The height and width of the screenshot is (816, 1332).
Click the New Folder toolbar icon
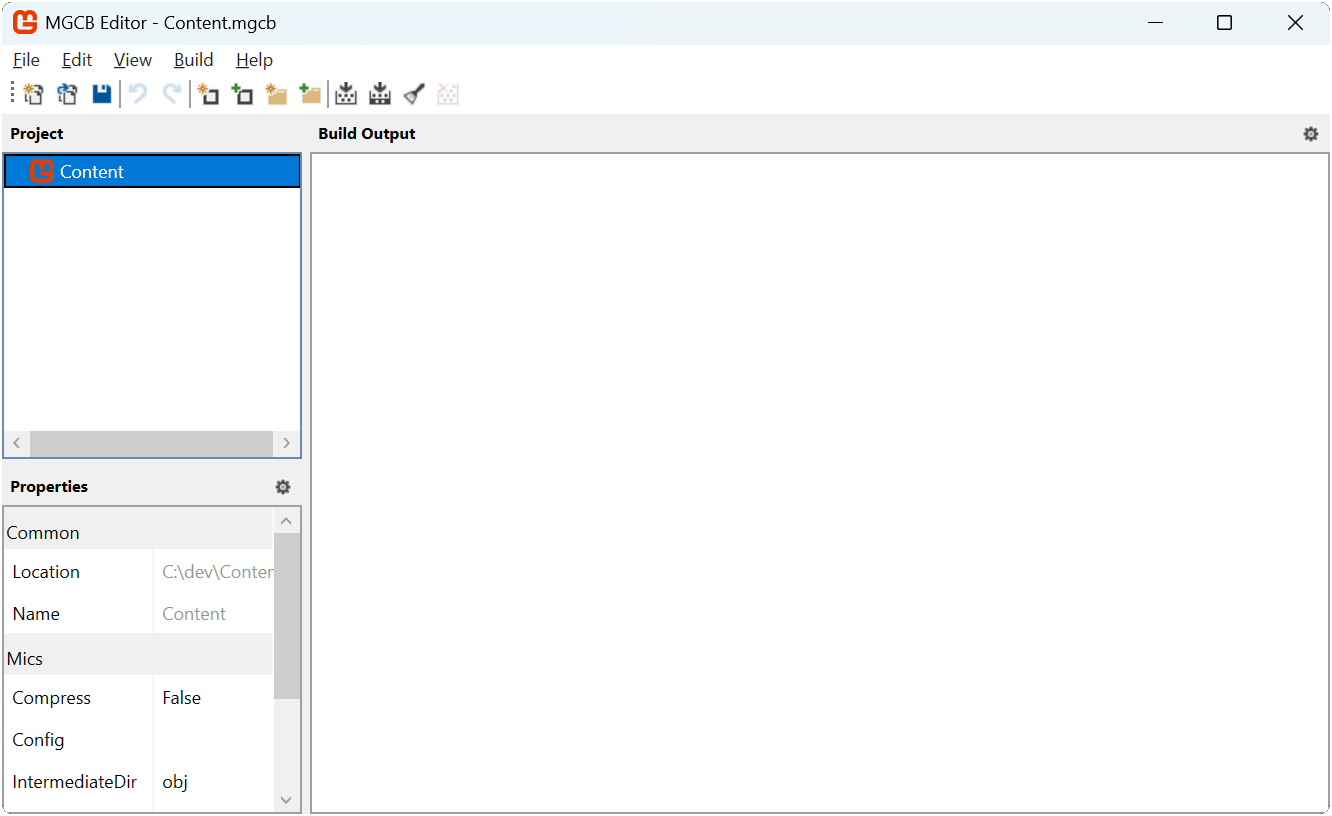276,94
